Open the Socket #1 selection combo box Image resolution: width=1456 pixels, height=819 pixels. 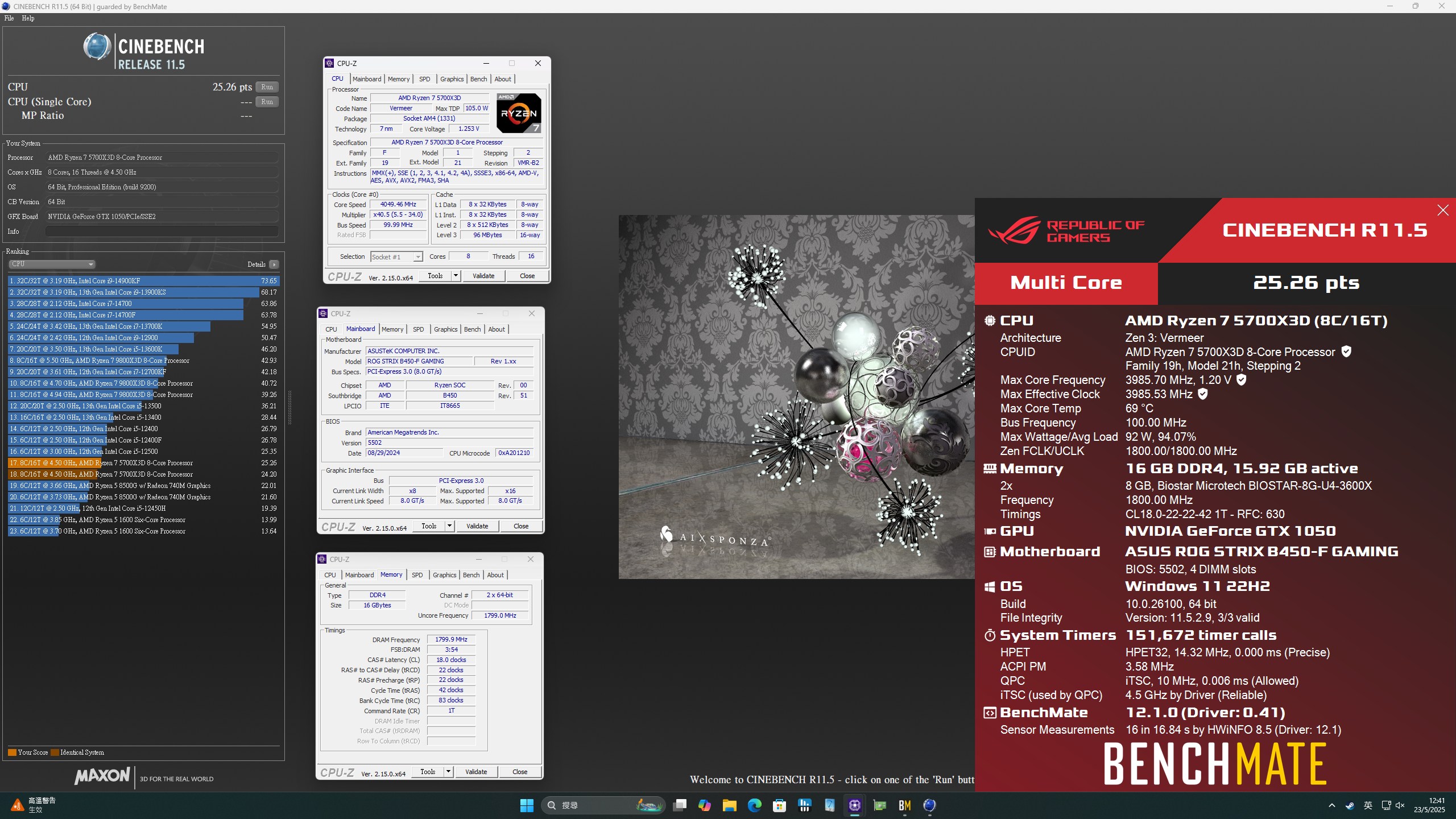[396, 257]
